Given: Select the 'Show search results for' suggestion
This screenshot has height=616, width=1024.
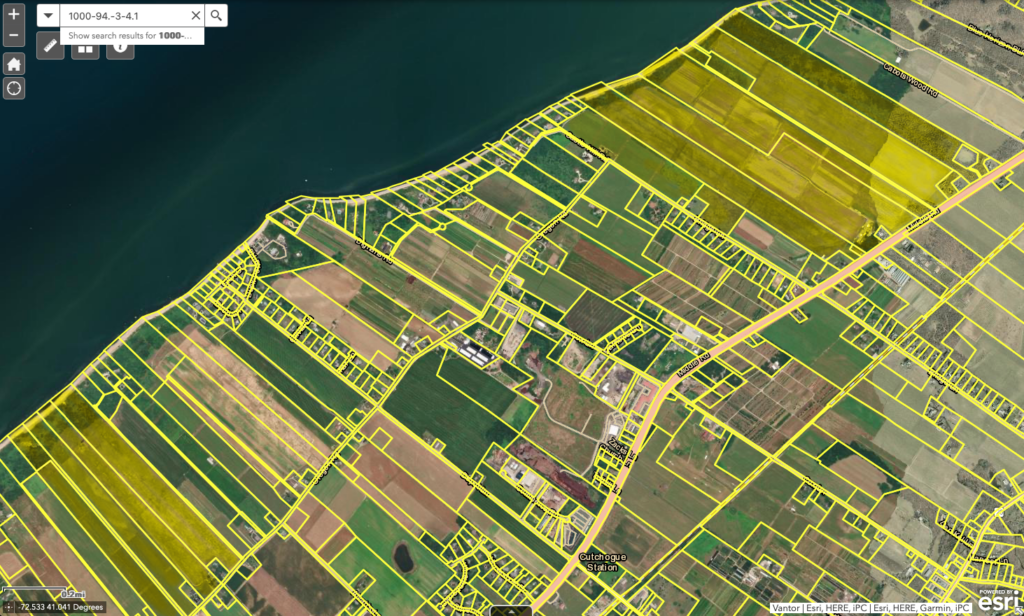Looking at the screenshot, I should 130,36.
